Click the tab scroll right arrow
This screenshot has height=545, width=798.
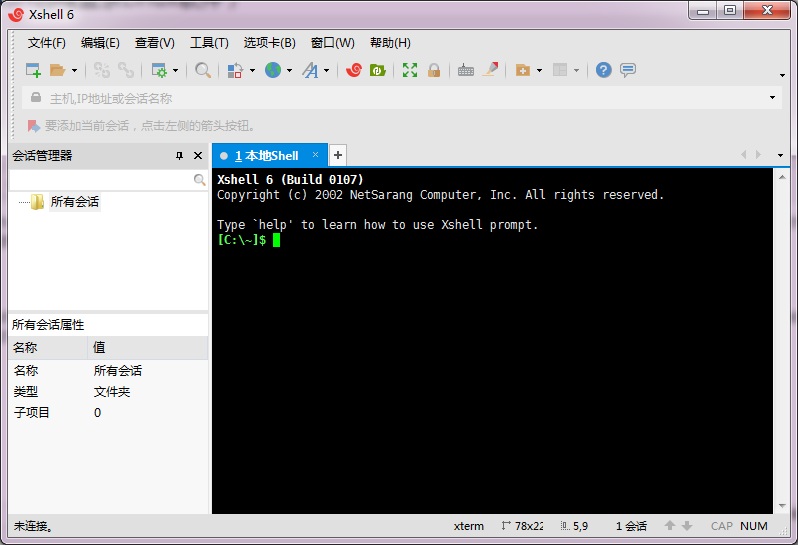coord(758,155)
